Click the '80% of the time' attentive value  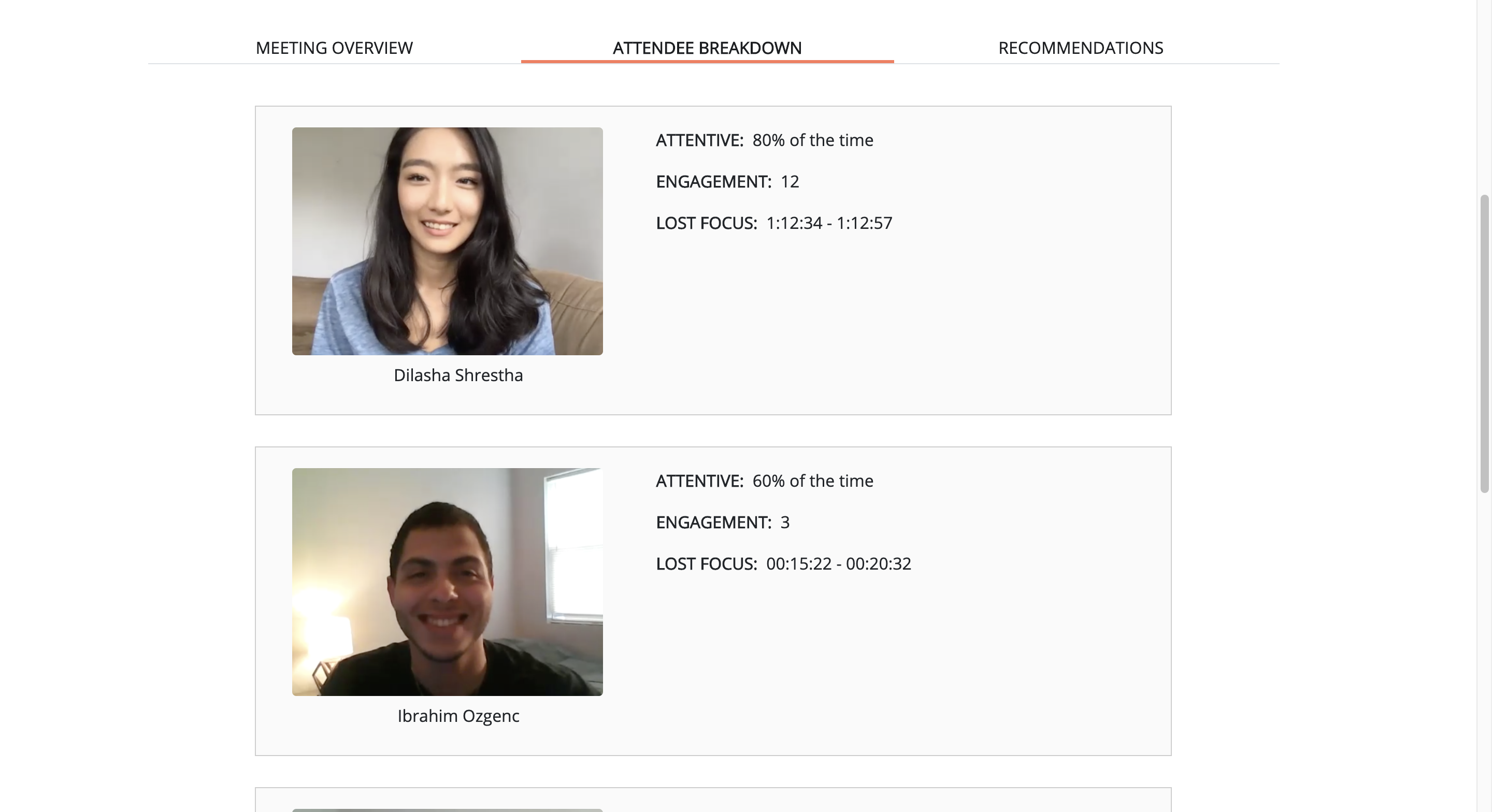(x=813, y=140)
